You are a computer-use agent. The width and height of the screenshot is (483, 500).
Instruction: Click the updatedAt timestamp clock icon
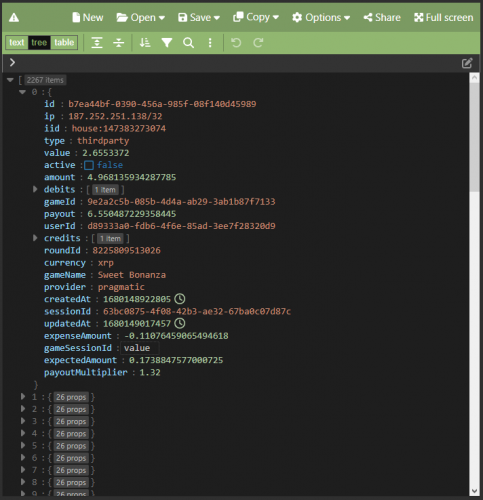coord(180,323)
